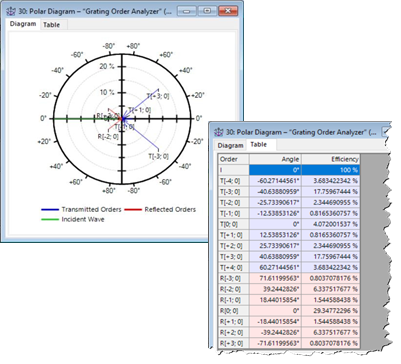Click the Order column header
This screenshot has width=401, height=364.
click(x=234, y=159)
